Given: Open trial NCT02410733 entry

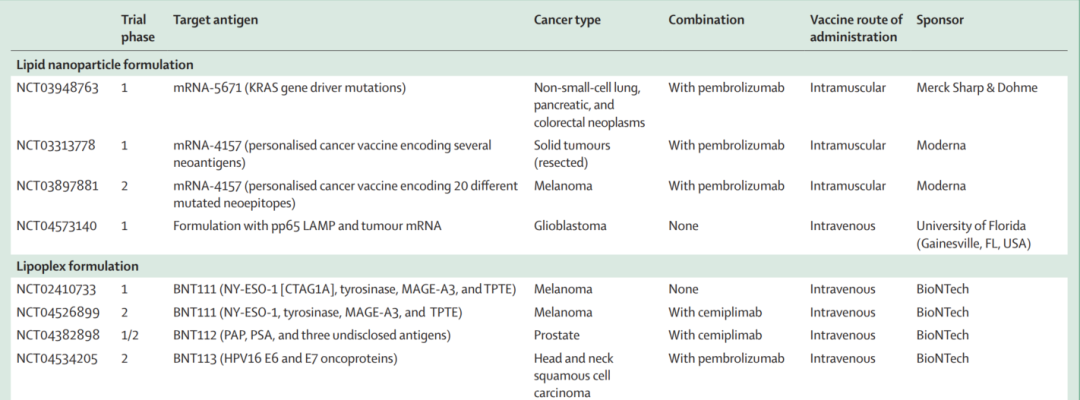Looking at the screenshot, I should coord(56,289).
